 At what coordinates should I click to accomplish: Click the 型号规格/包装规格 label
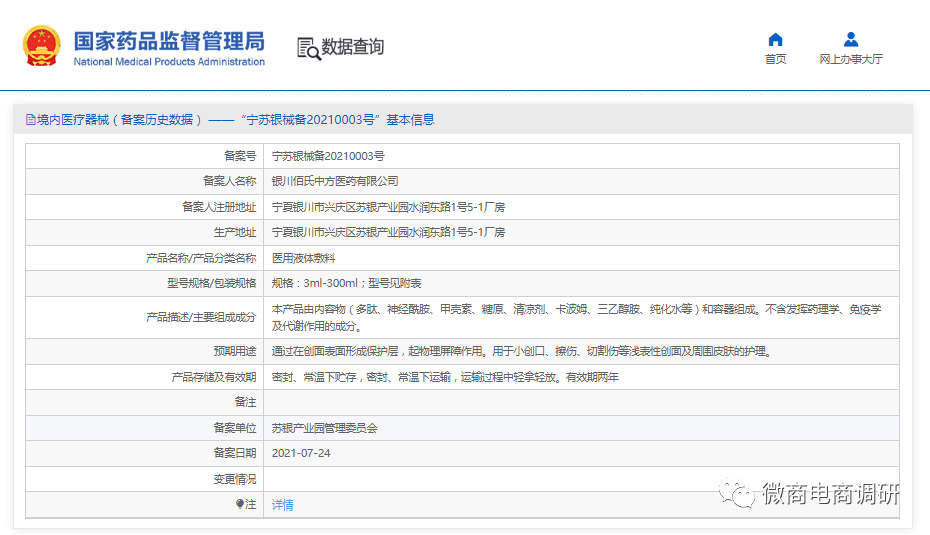212,284
